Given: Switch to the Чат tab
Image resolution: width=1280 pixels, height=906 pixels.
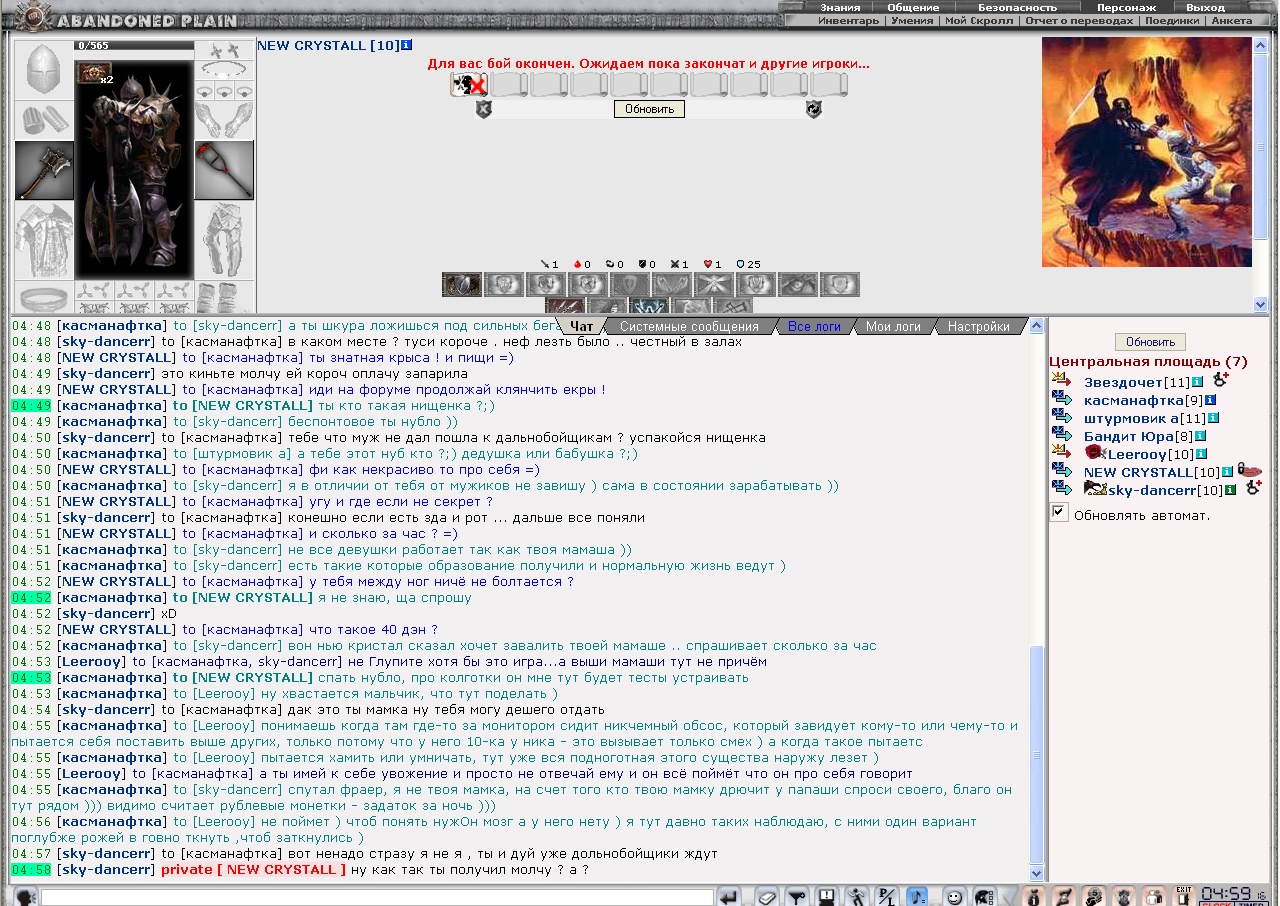Looking at the screenshot, I should click(581, 326).
